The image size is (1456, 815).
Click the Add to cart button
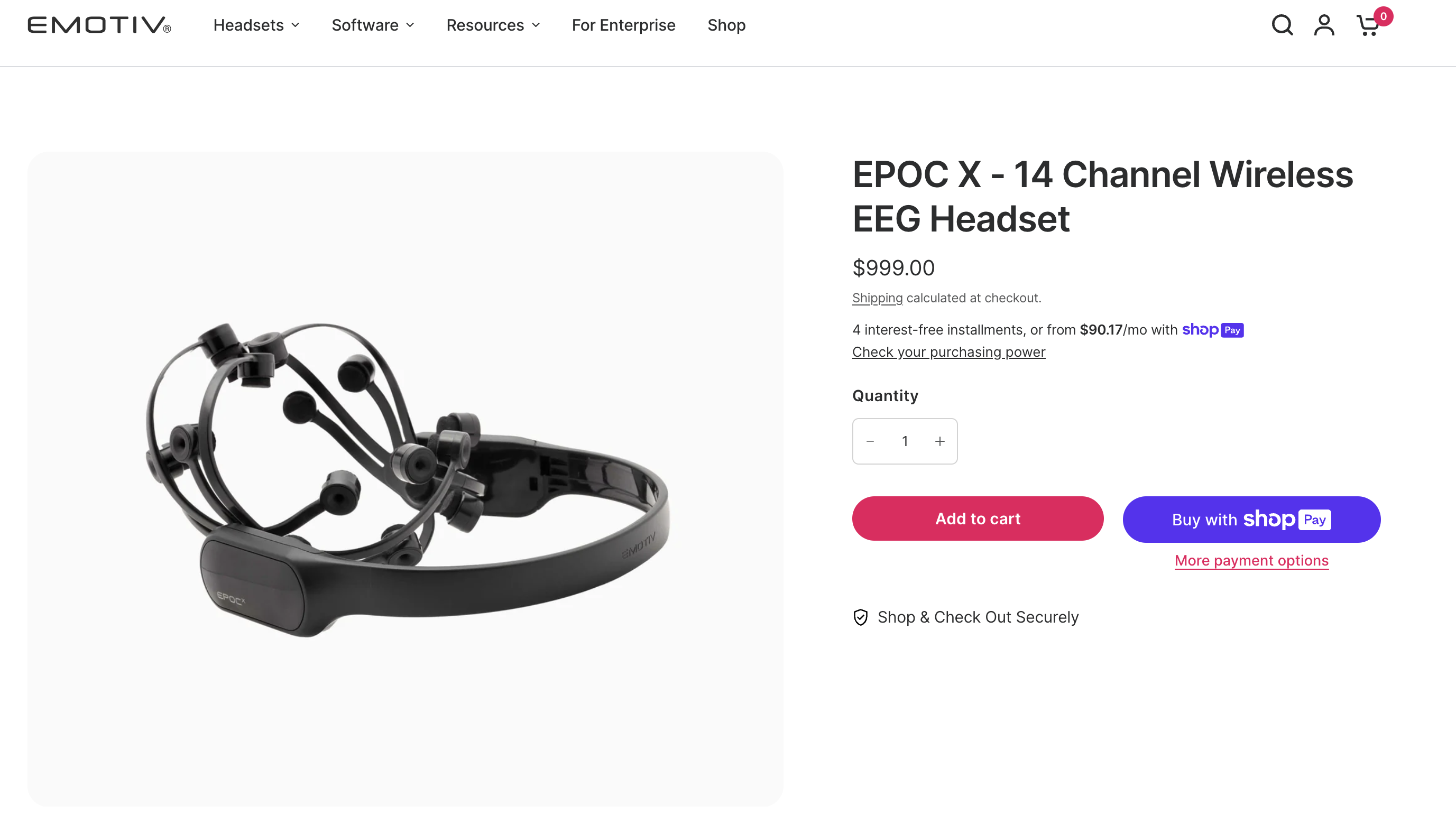point(978,519)
